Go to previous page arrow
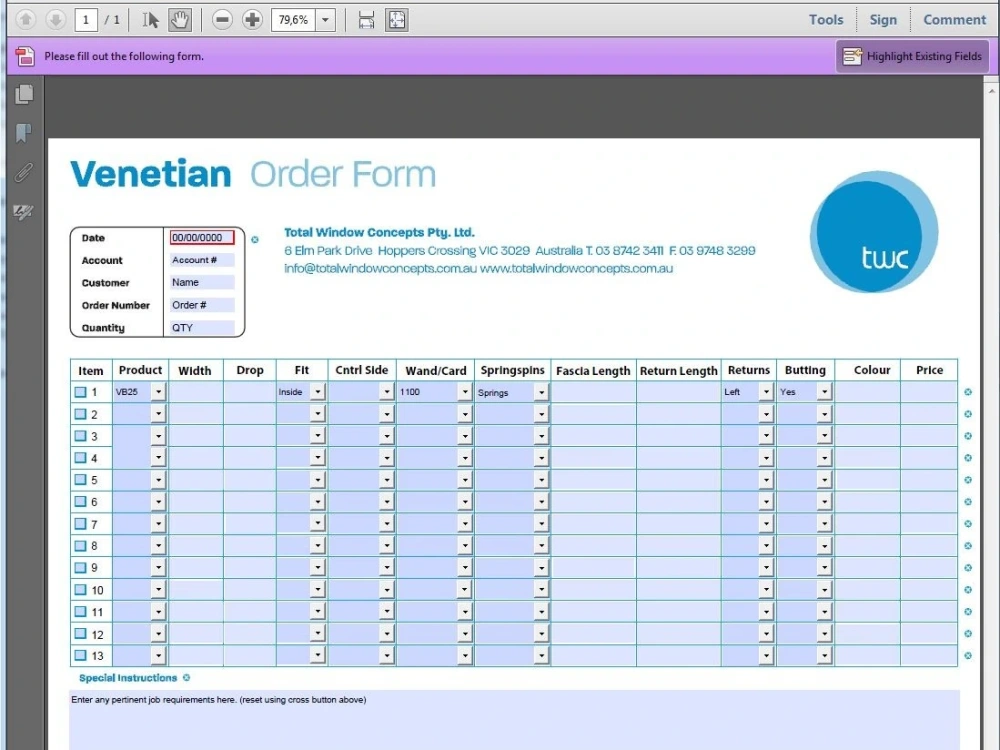 pyautogui.click(x=26, y=20)
